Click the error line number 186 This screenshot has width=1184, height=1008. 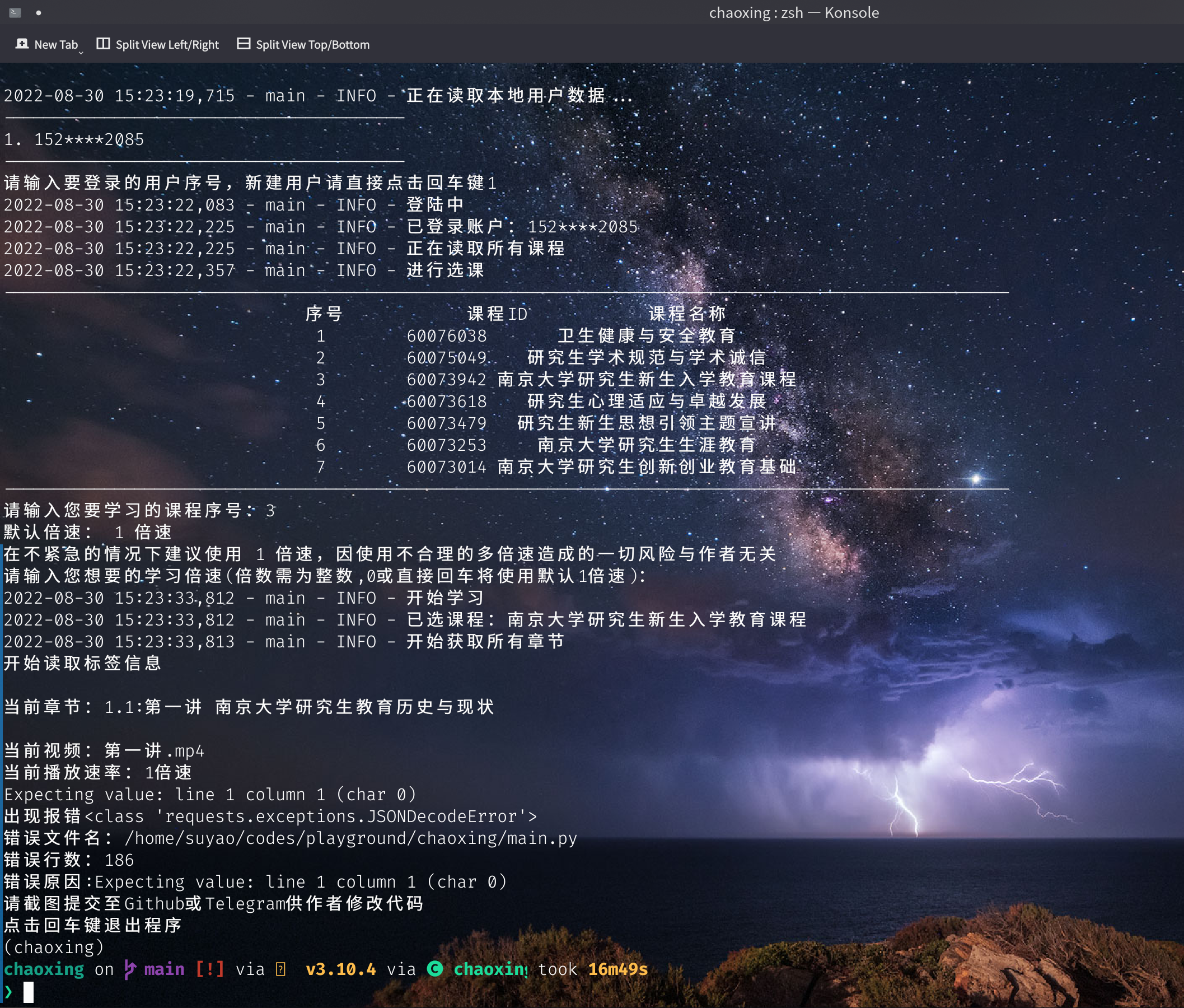coord(119,861)
